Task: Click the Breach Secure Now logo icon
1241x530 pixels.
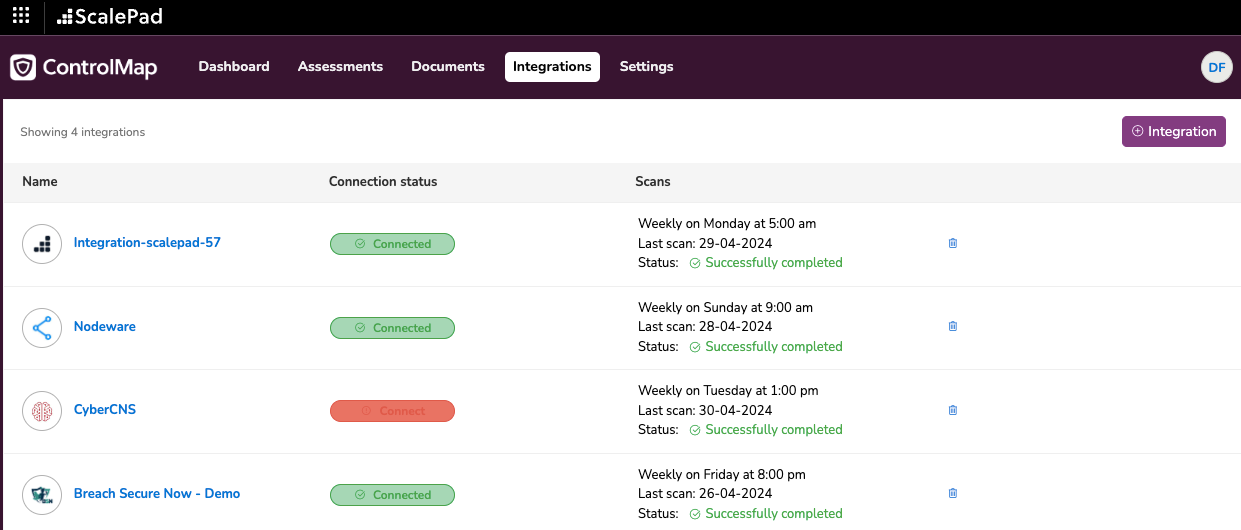Action: click(42, 494)
